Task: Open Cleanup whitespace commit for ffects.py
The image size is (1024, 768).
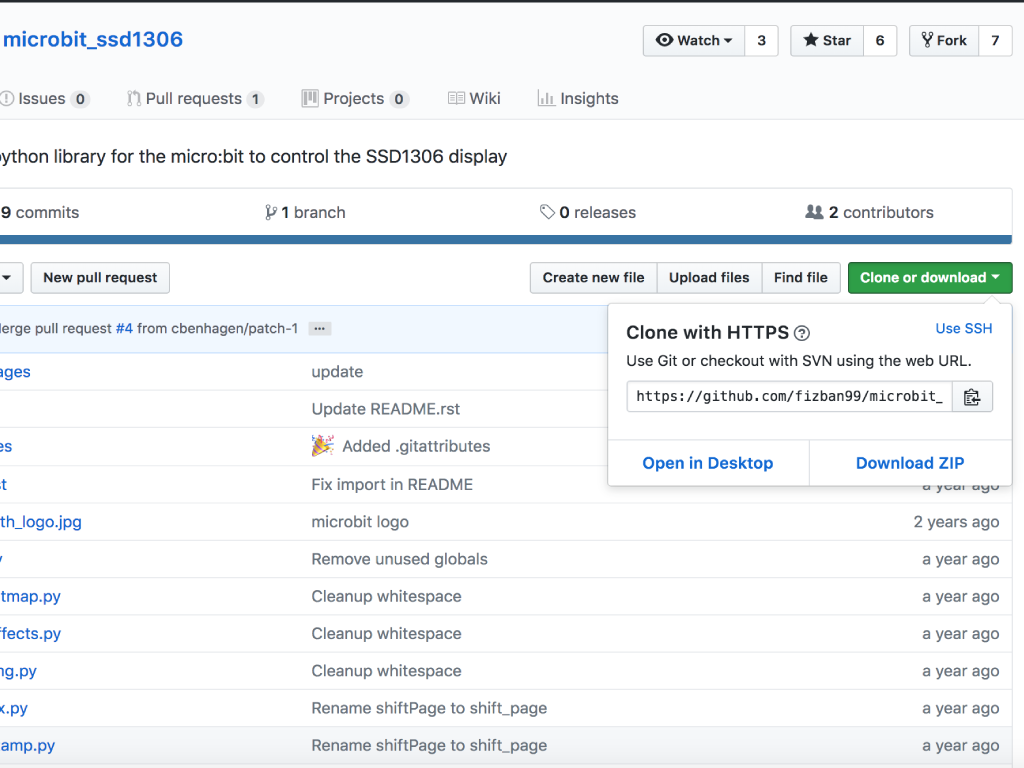Action: (386, 633)
